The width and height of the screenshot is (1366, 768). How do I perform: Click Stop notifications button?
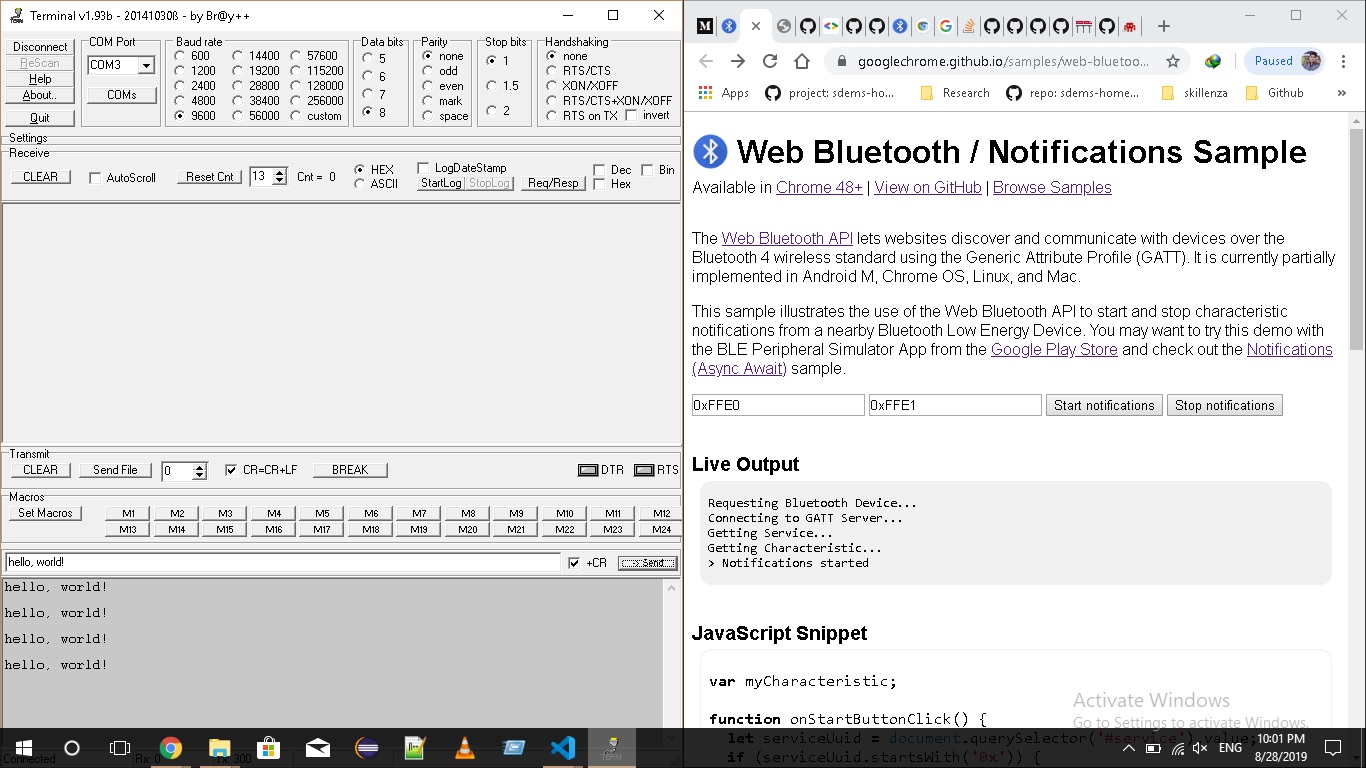[x=1225, y=405]
